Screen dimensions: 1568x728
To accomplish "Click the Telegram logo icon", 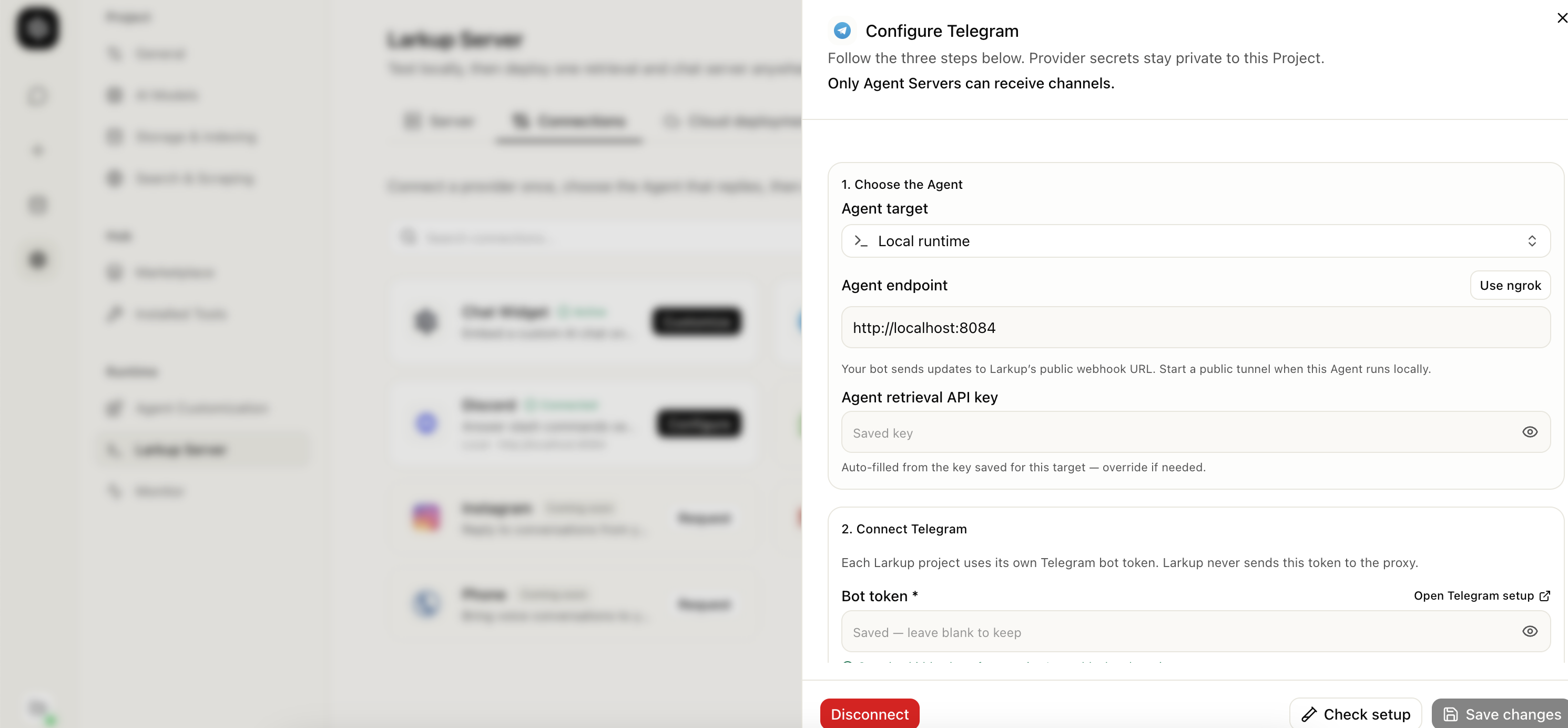I will click(x=842, y=31).
